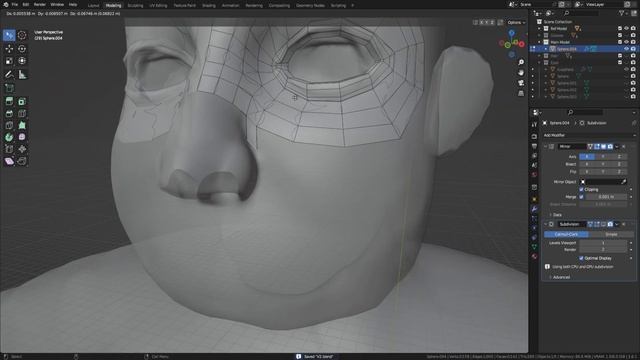Toggle Mirror Bisect Y button
The image size is (640, 360).
603,164
